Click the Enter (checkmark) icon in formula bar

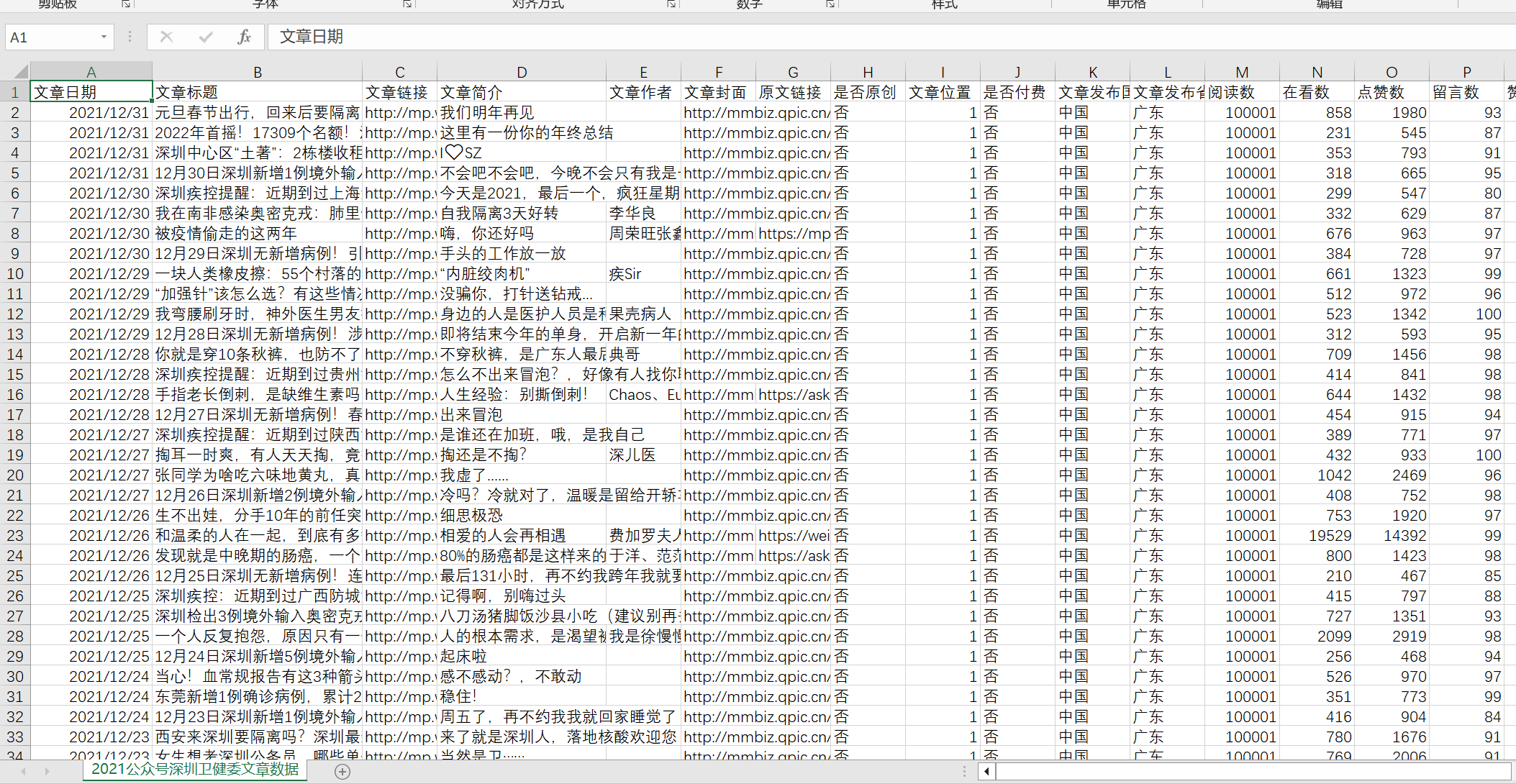pyautogui.click(x=206, y=37)
